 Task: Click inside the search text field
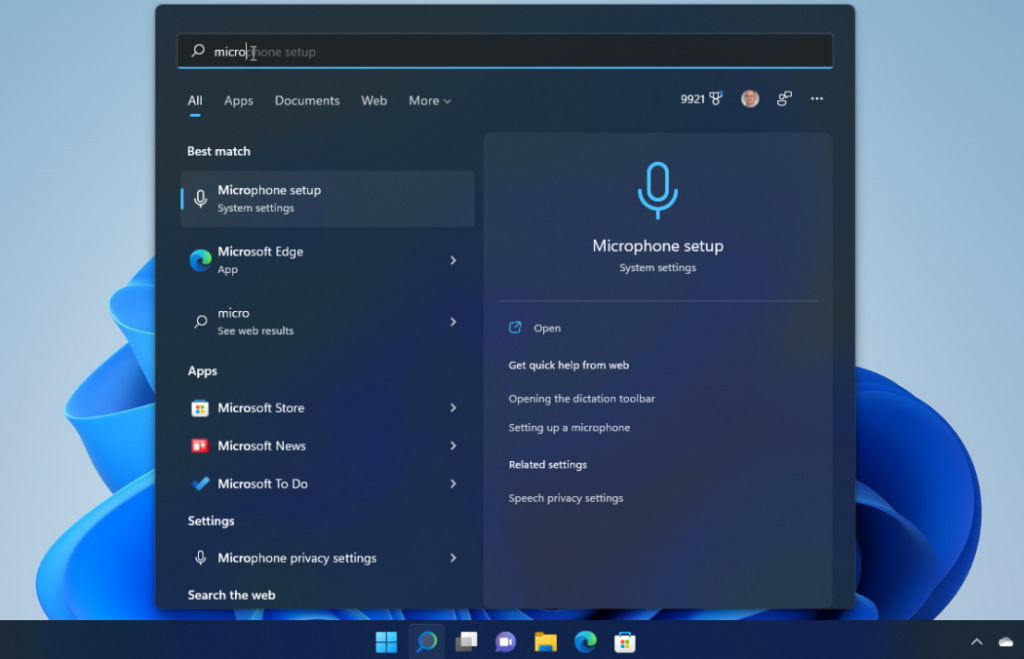pyautogui.click(x=500, y=52)
